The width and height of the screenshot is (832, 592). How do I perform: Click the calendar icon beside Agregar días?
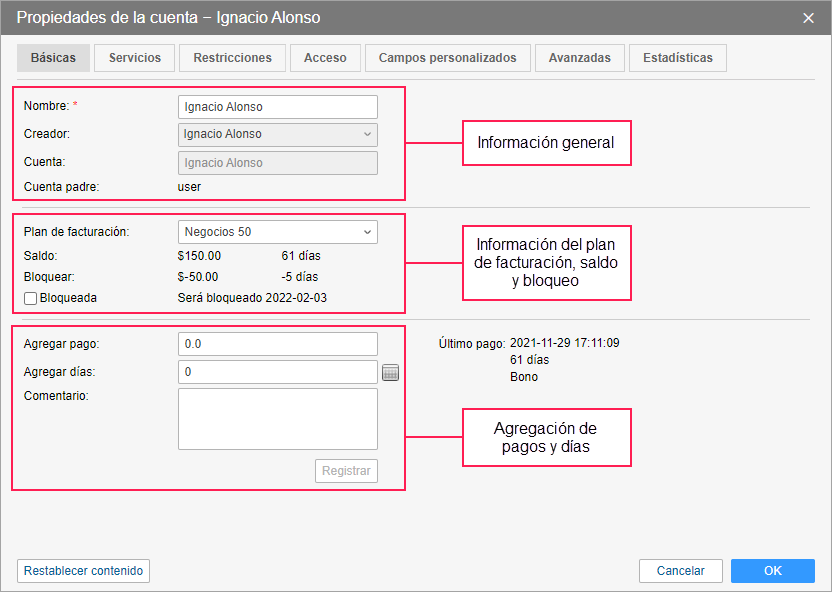(x=390, y=373)
